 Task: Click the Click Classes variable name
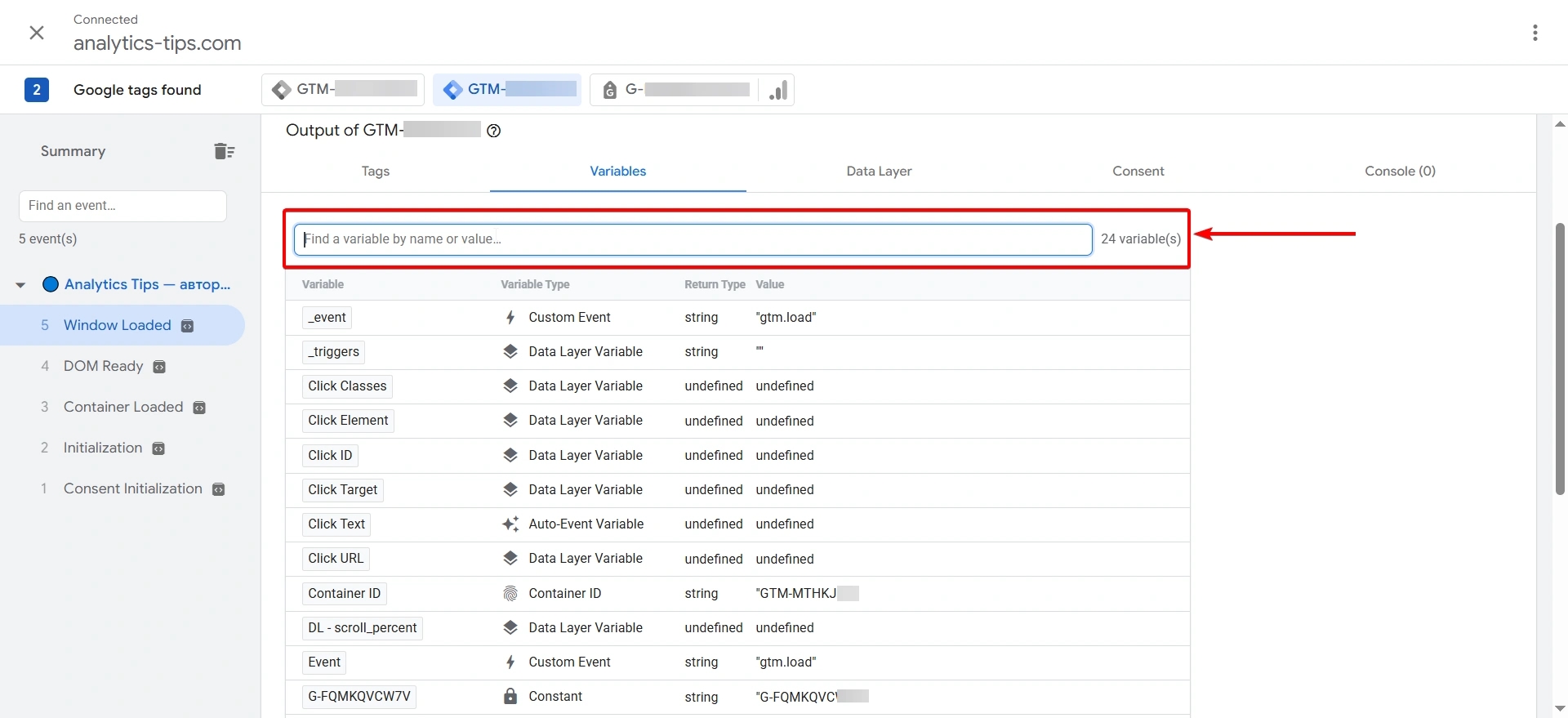click(x=347, y=386)
